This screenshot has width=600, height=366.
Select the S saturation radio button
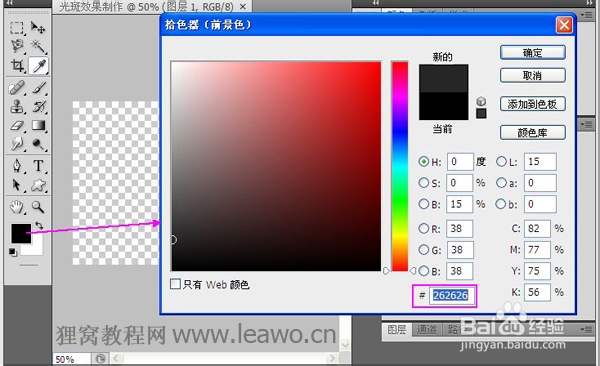click(x=424, y=183)
